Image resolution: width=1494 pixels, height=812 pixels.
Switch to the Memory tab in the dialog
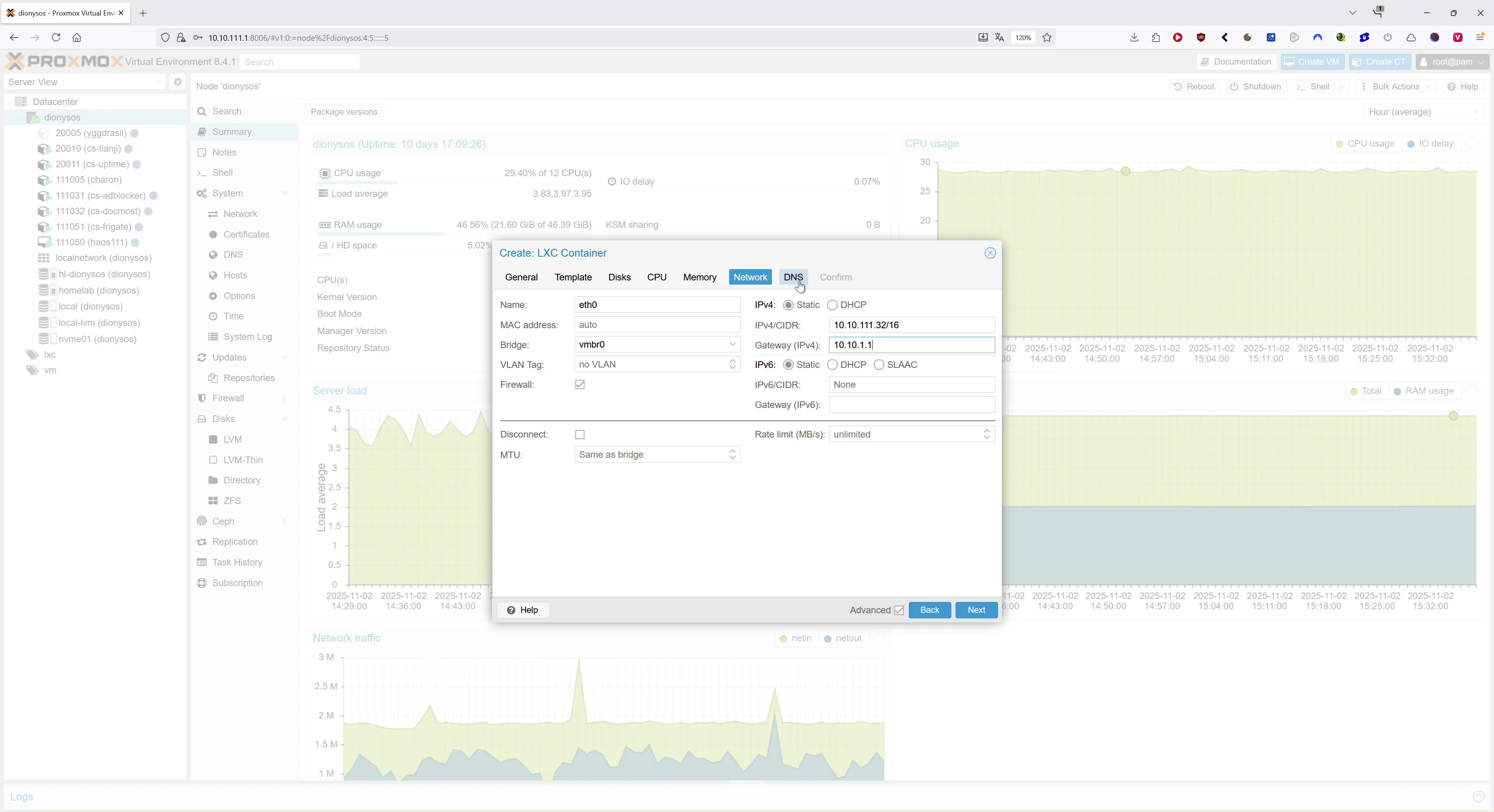pyautogui.click(x=700, y=277)
